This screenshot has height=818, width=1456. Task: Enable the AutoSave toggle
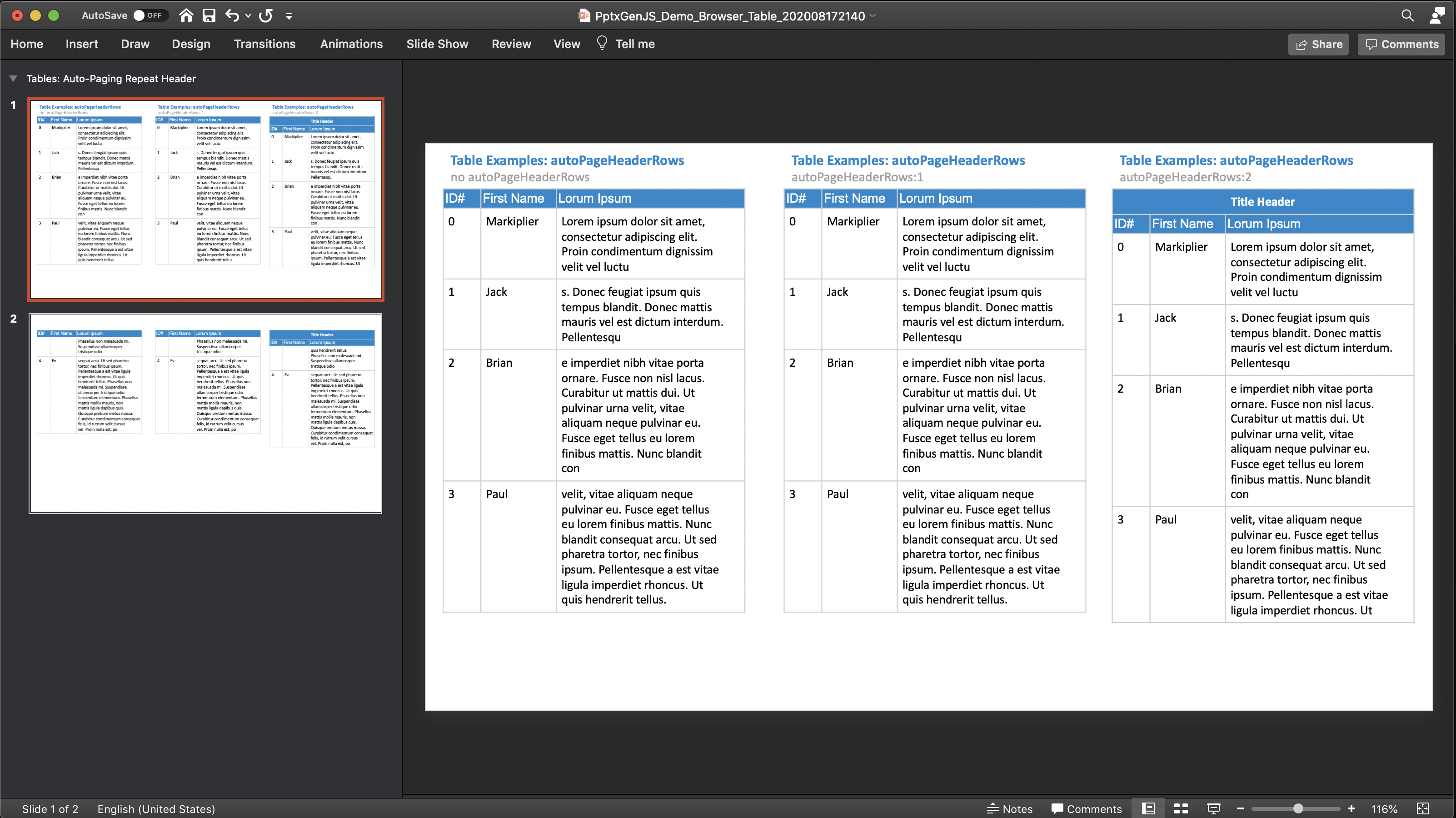coord(139,15)
